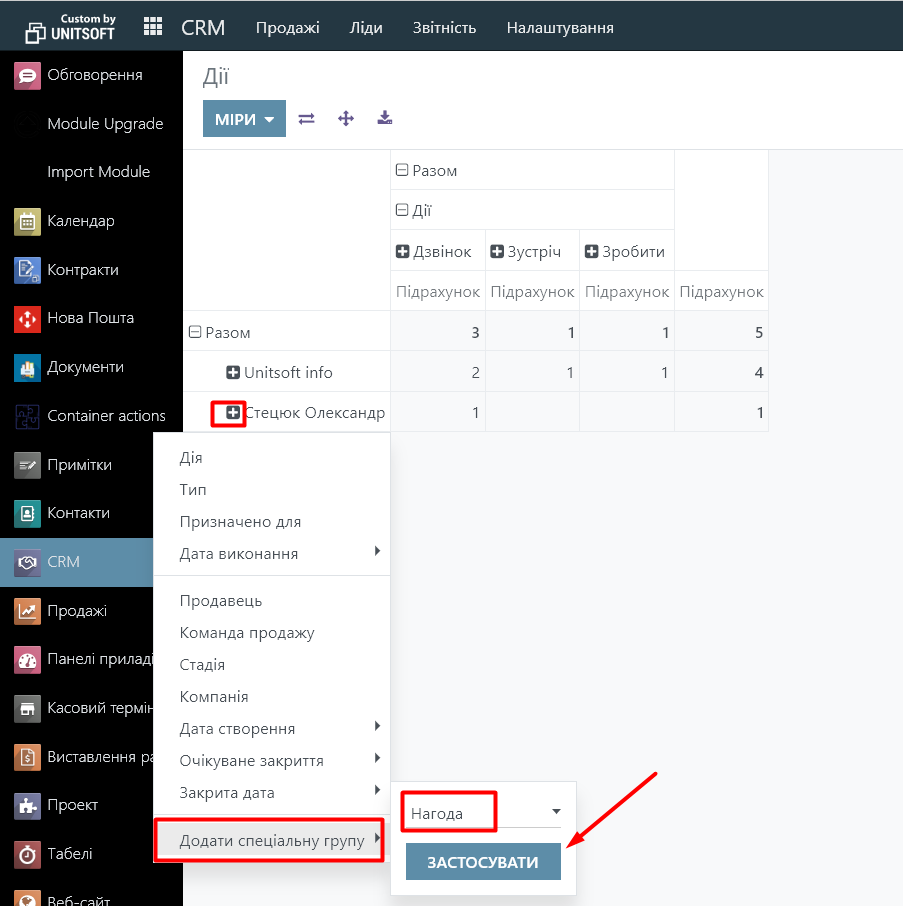Open Нова Пошта sidebar icon

[27, 318]
